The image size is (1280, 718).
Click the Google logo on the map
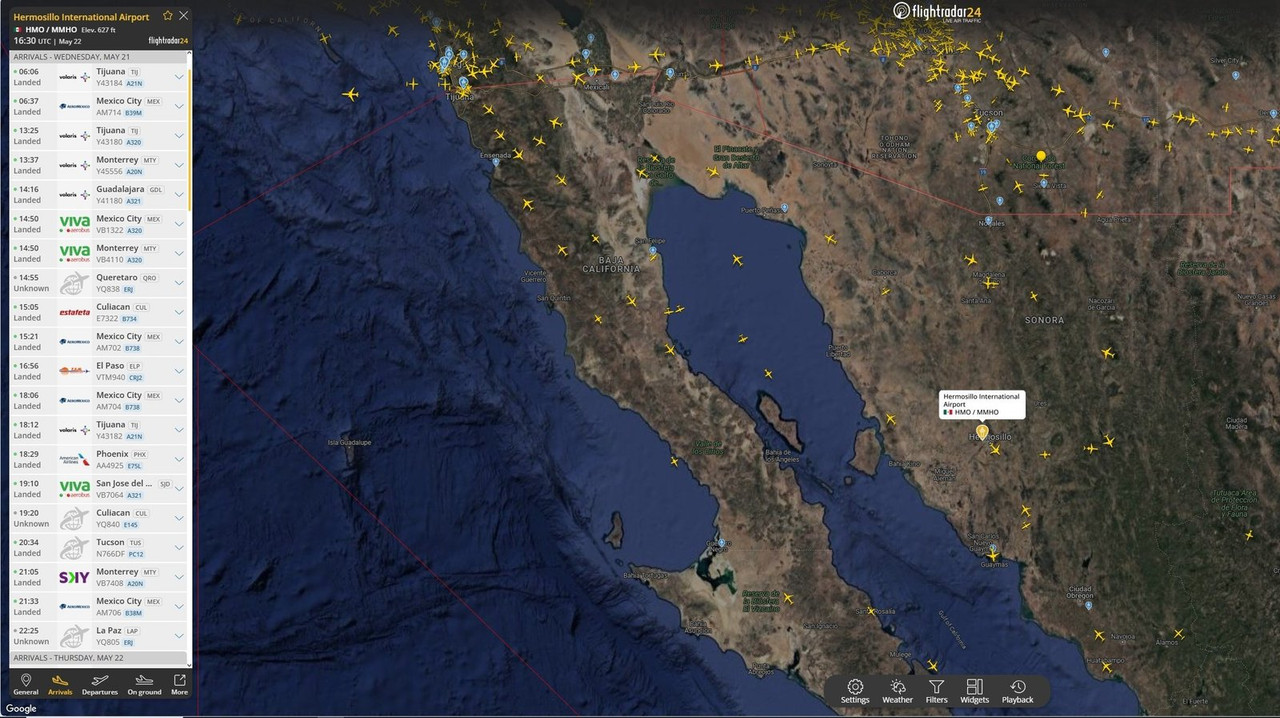coord(21,709)
